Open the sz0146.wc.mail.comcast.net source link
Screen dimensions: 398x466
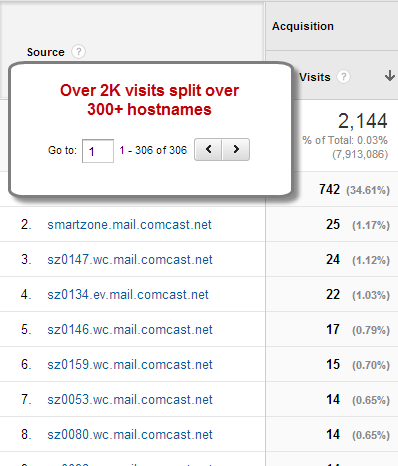coord(130,330)
